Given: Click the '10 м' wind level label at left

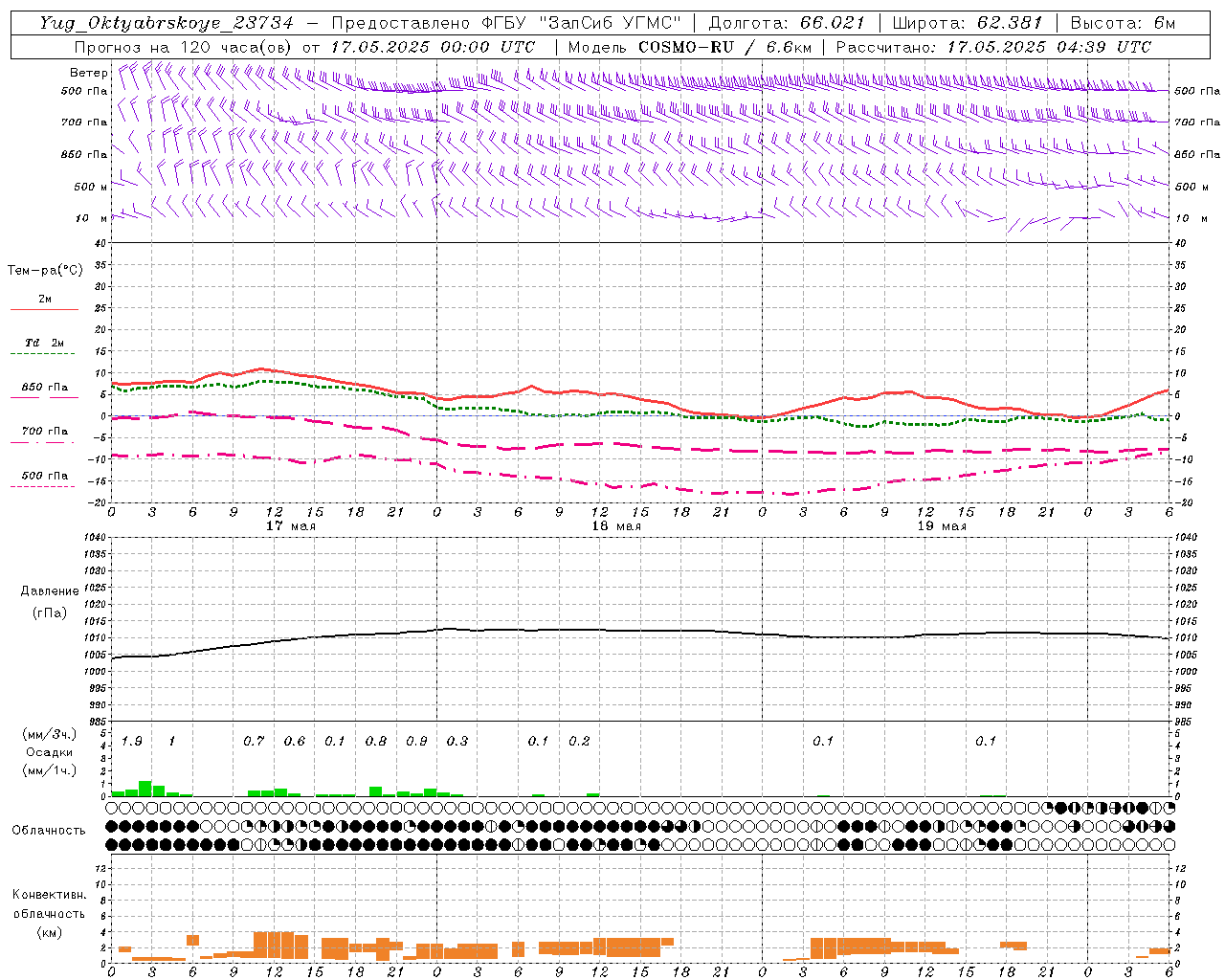Looking at the screenshot, I should (93, 218).
